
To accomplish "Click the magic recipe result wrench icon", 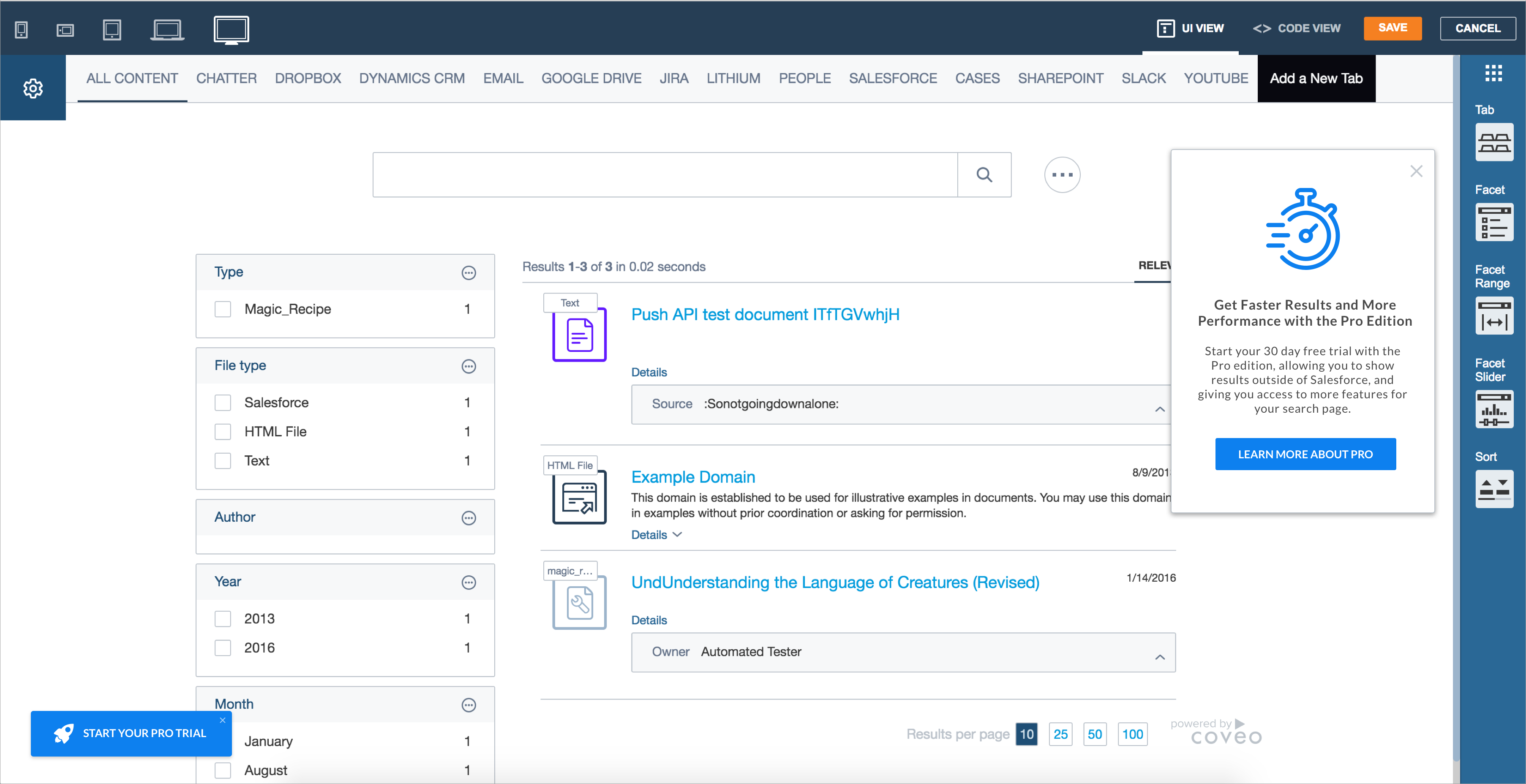I will 579,603.
